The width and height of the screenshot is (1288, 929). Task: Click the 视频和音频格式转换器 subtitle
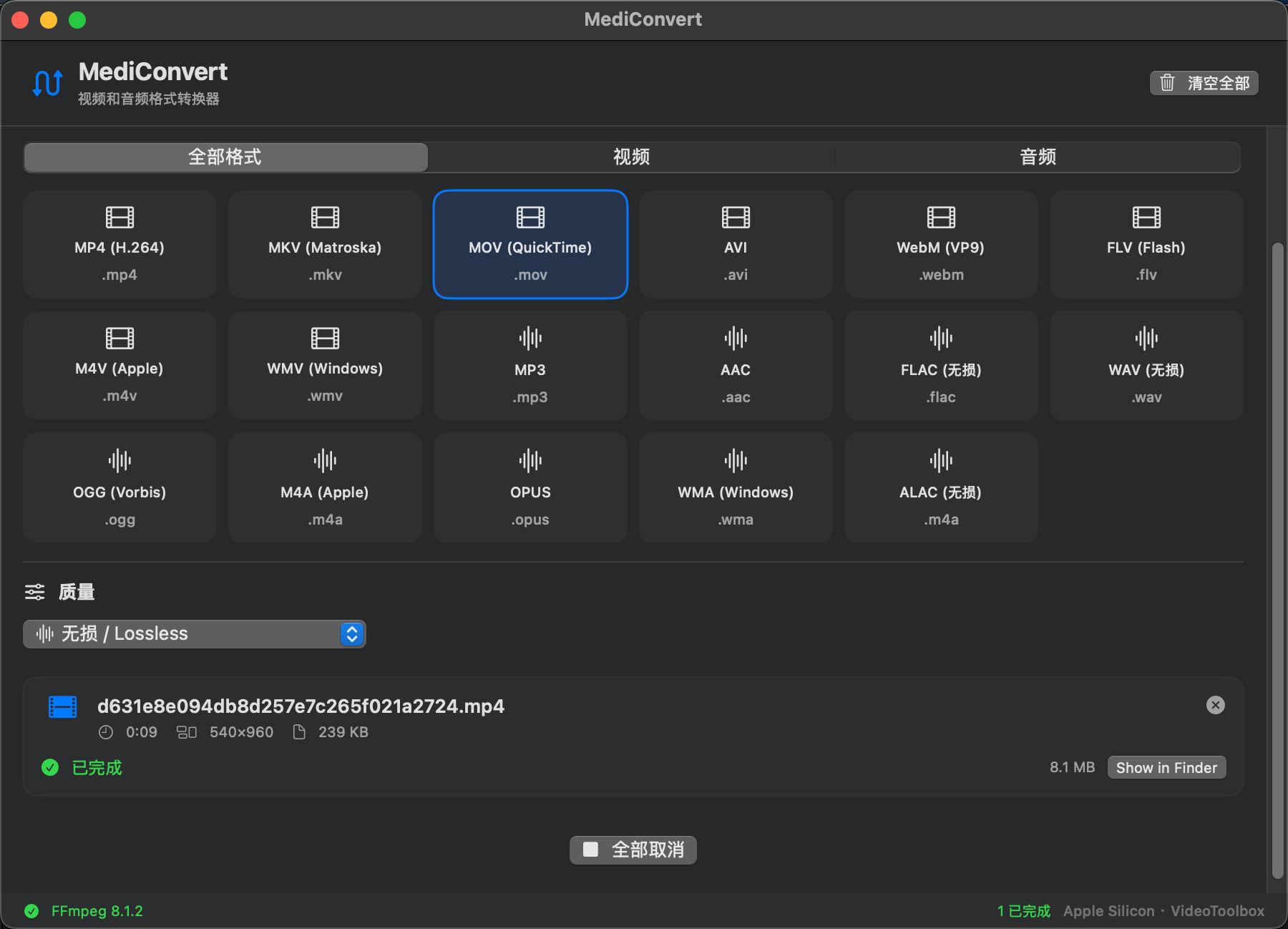tap(149, 99)
